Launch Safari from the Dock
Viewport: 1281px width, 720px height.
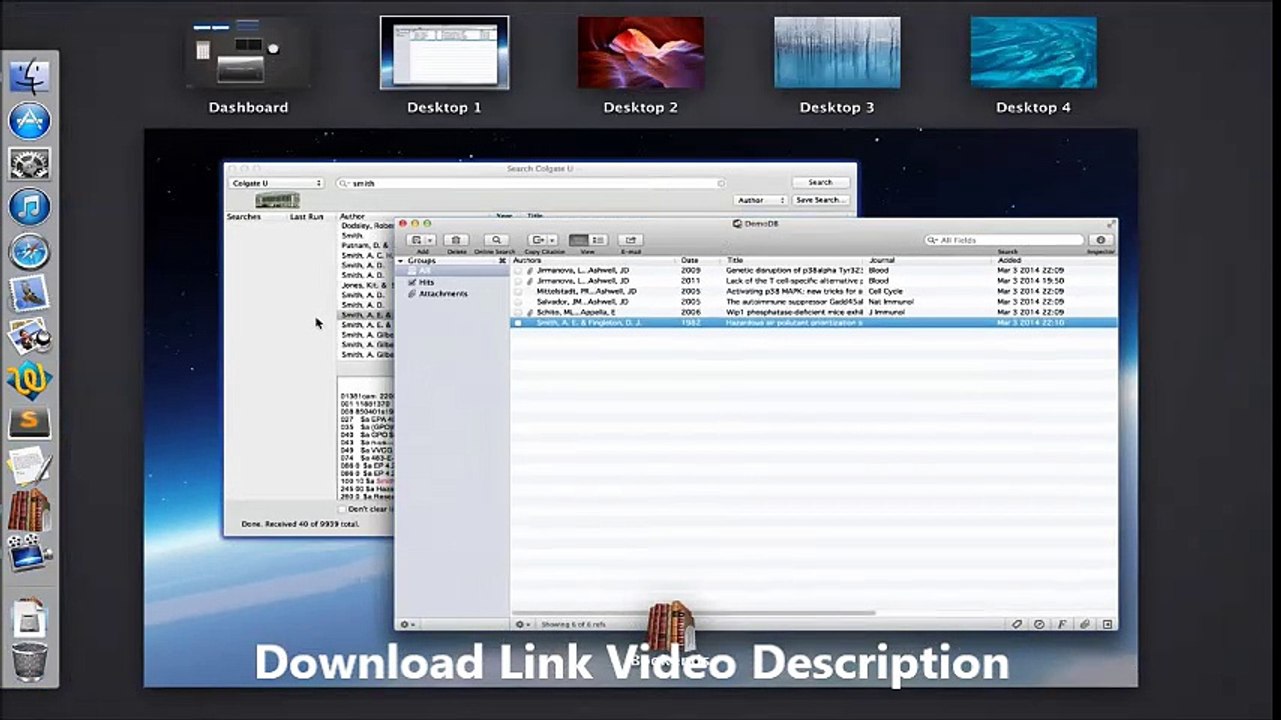pos(29,250)
